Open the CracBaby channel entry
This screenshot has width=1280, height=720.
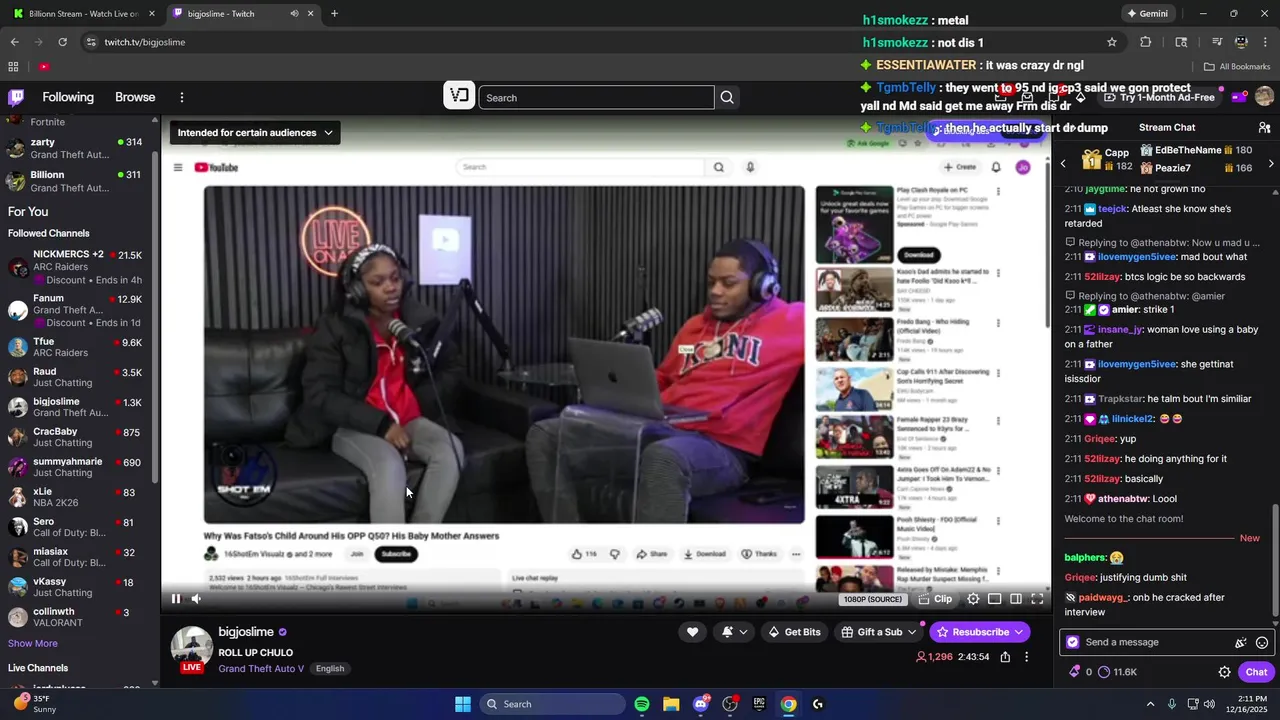76,437
